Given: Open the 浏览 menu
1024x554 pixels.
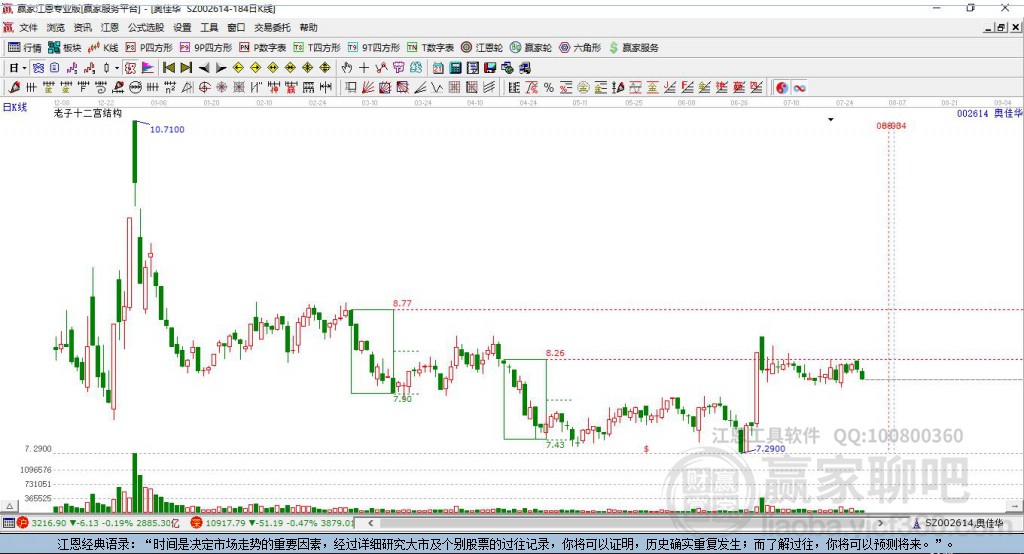Looking at the screenshot, I should [x=56, y=27].
